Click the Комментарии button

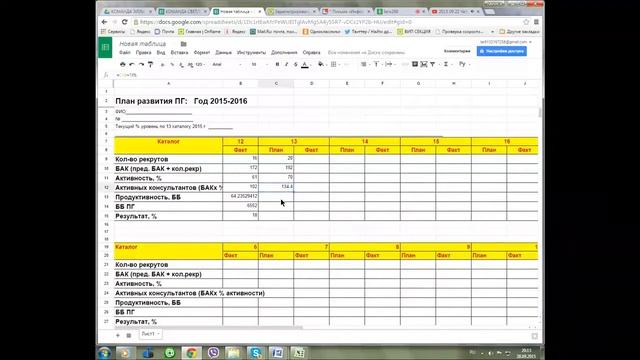(457, 51)
